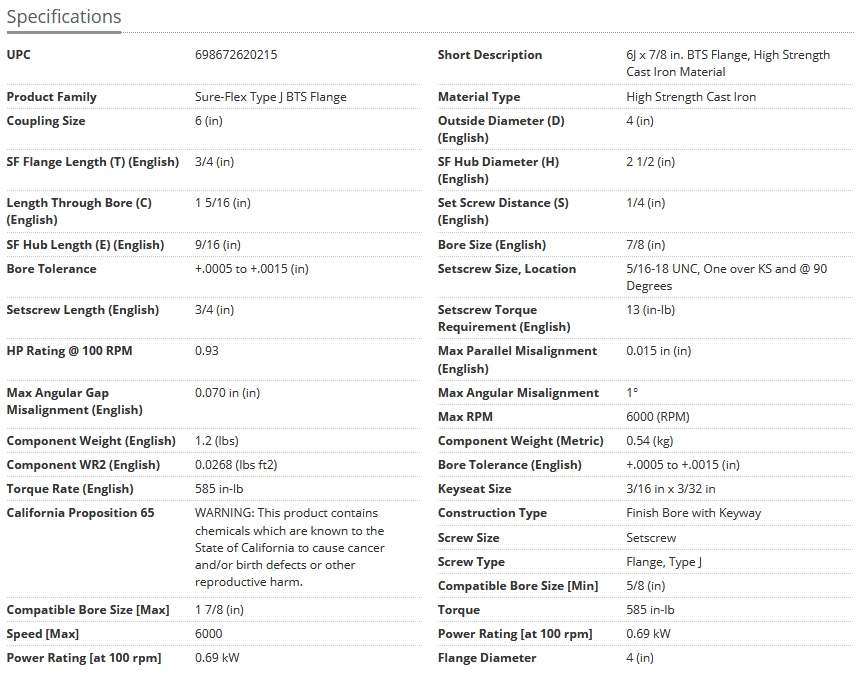Select the Screw Type value Flange, Type J
Viewport: 868px width, 679px height.
pyautogui.click(x=664, y=562)
